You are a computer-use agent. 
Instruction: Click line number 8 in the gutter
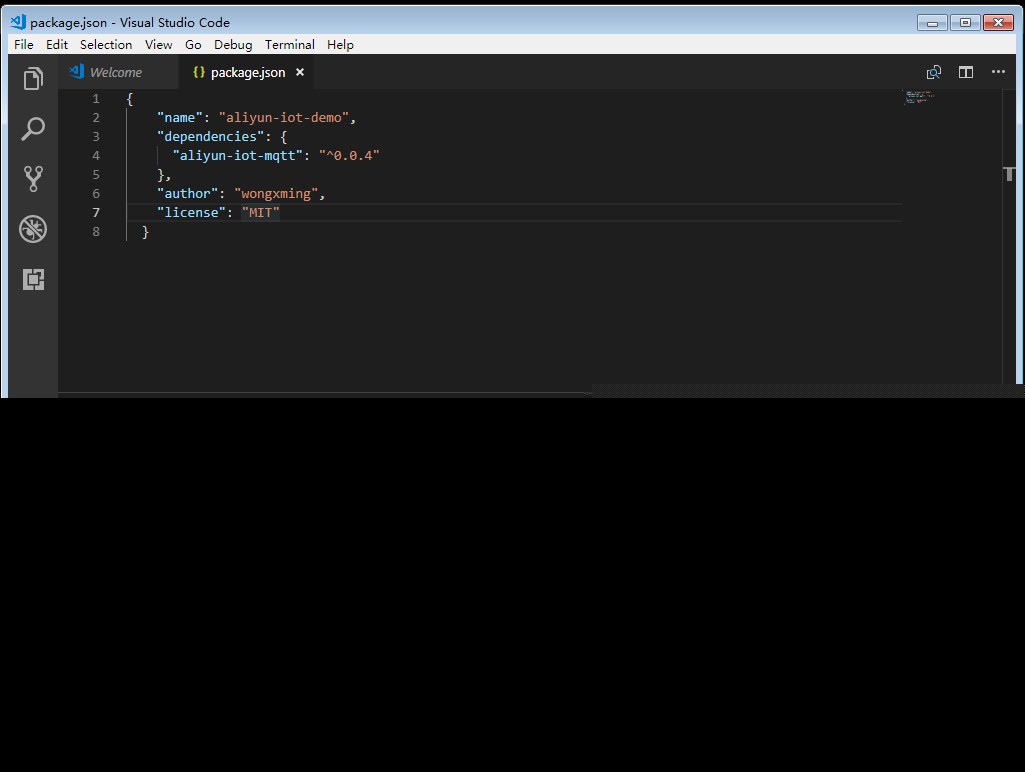pos(96,231)
